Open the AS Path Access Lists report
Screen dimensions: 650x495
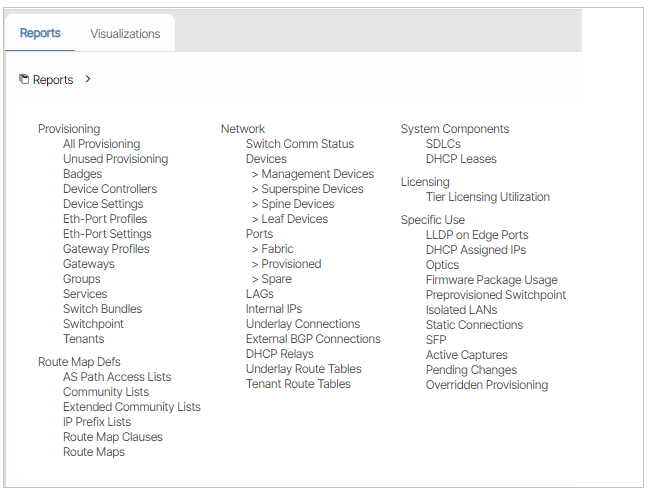(x=117, y=377)
